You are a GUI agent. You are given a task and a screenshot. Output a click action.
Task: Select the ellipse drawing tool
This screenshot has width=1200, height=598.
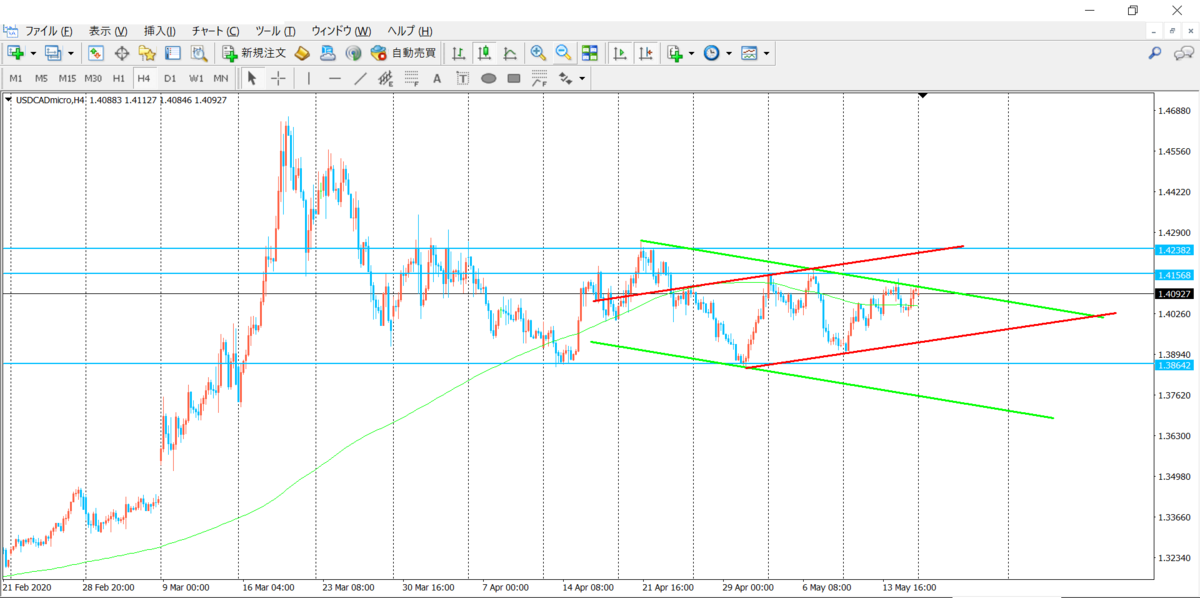click(488, 78)
